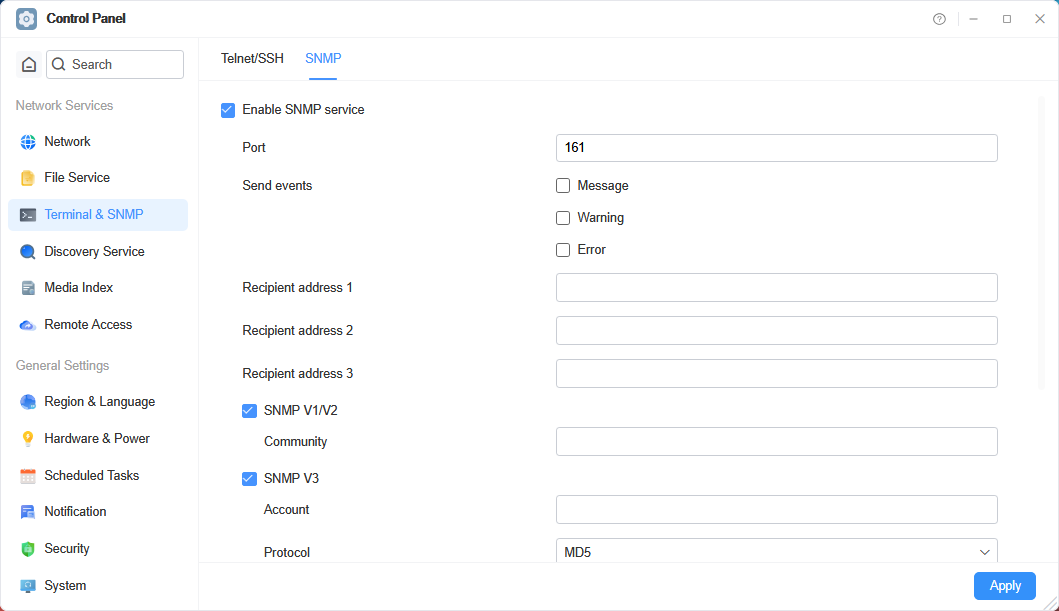Select the SNMP tab
This screenshot has width=1059, height=611.
point(323,58)
